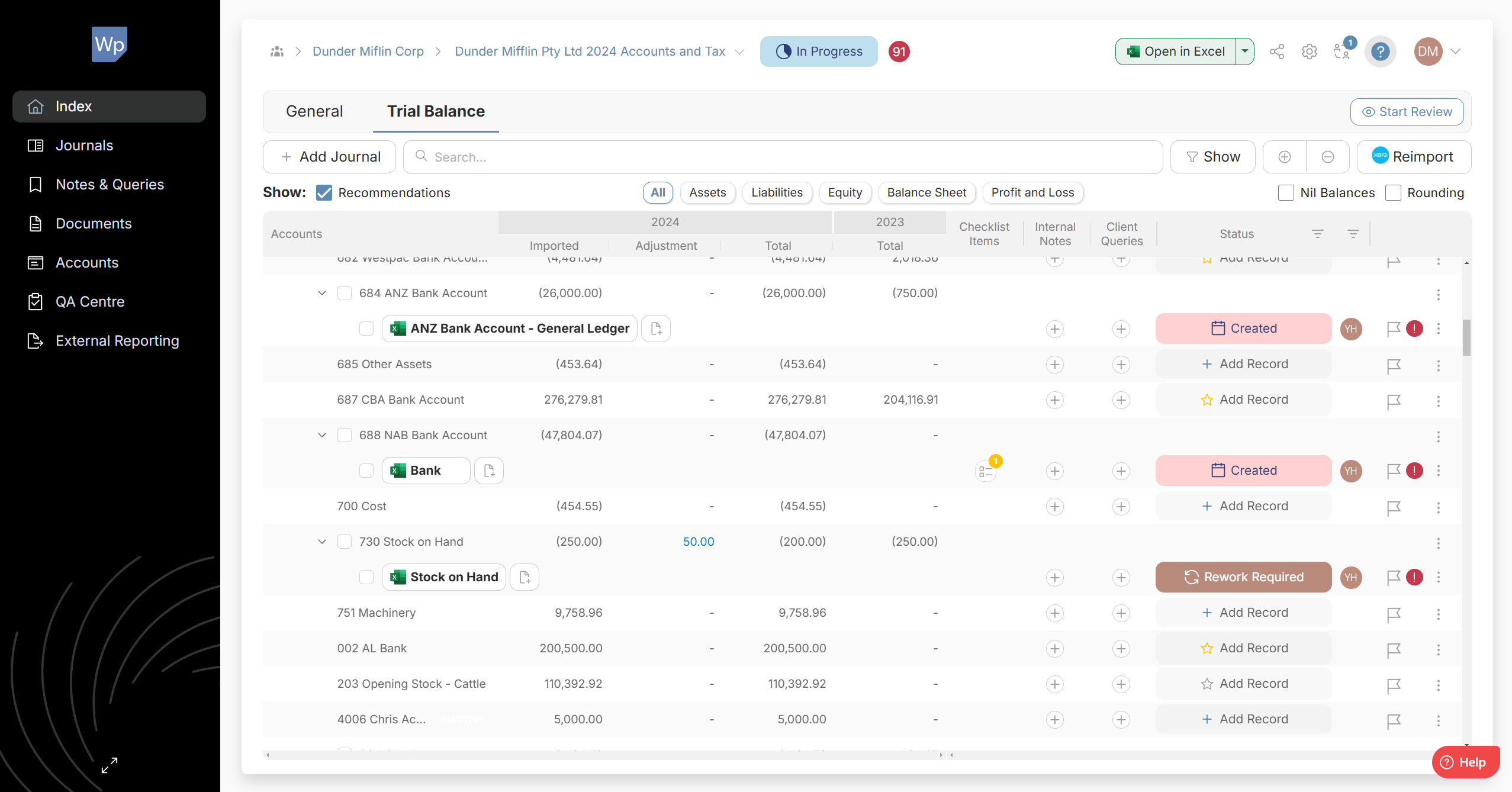The width and height of the screenshot is (1512, 792).
Task: Click the Start Review button
Action: (1407, 112)
